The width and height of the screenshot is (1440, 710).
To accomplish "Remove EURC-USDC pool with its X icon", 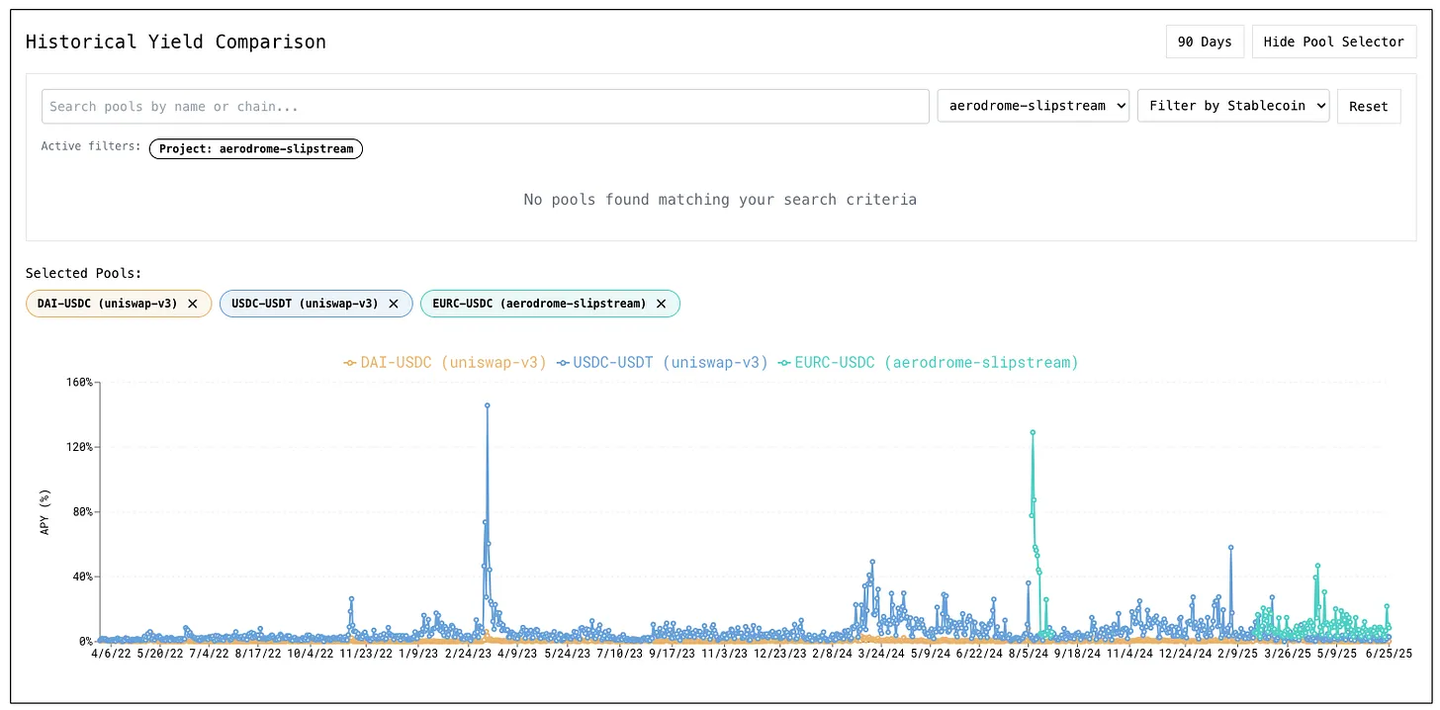I will click(x=661, y=303).
